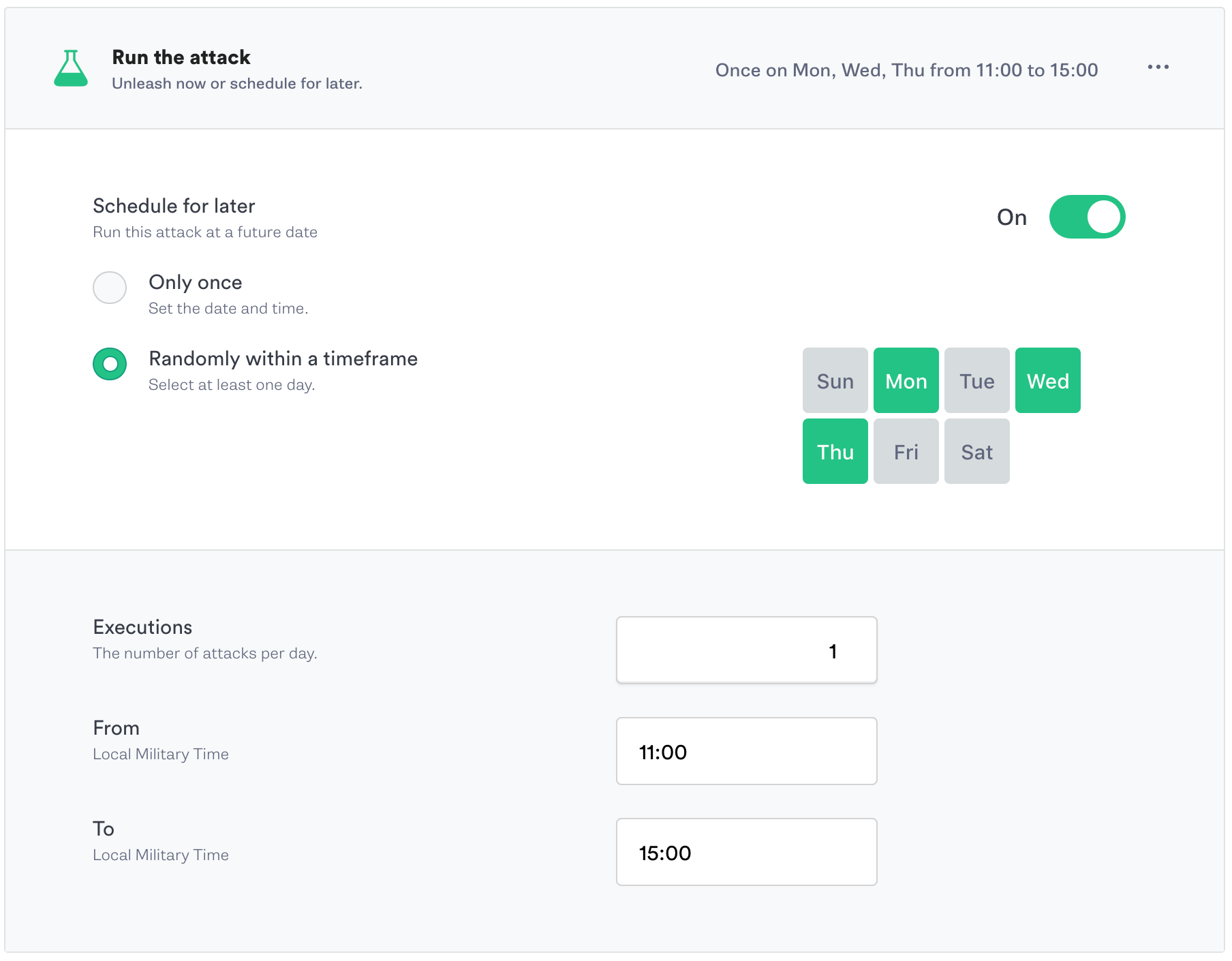Click the Randomly within a timeframe label
The height and width of the screenshot is (961, 1232).
tap(283, 359)
